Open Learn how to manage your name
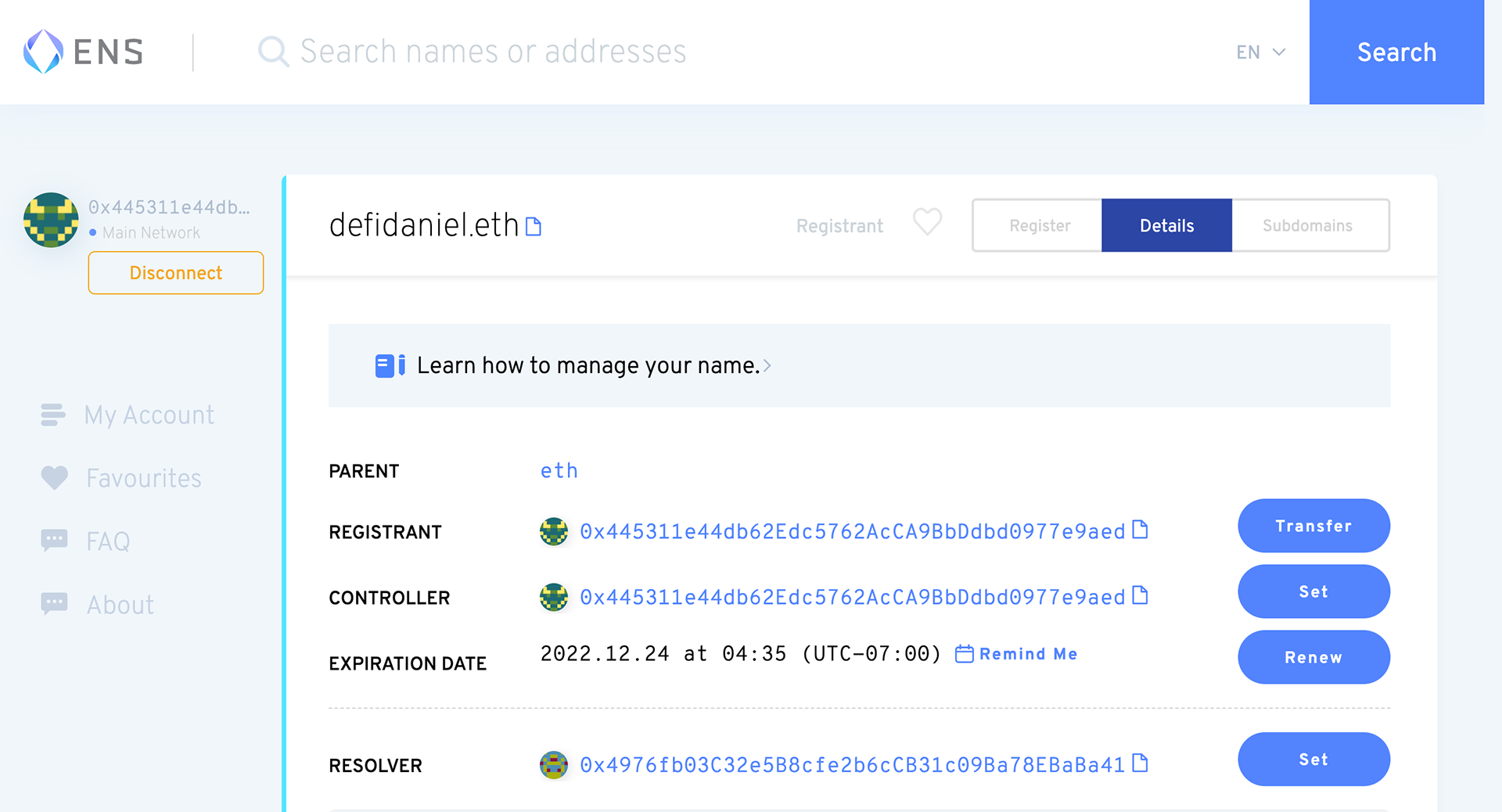The height and width of the screenshot is (812, 1502). pyautogui.click(x=588, y=365)
